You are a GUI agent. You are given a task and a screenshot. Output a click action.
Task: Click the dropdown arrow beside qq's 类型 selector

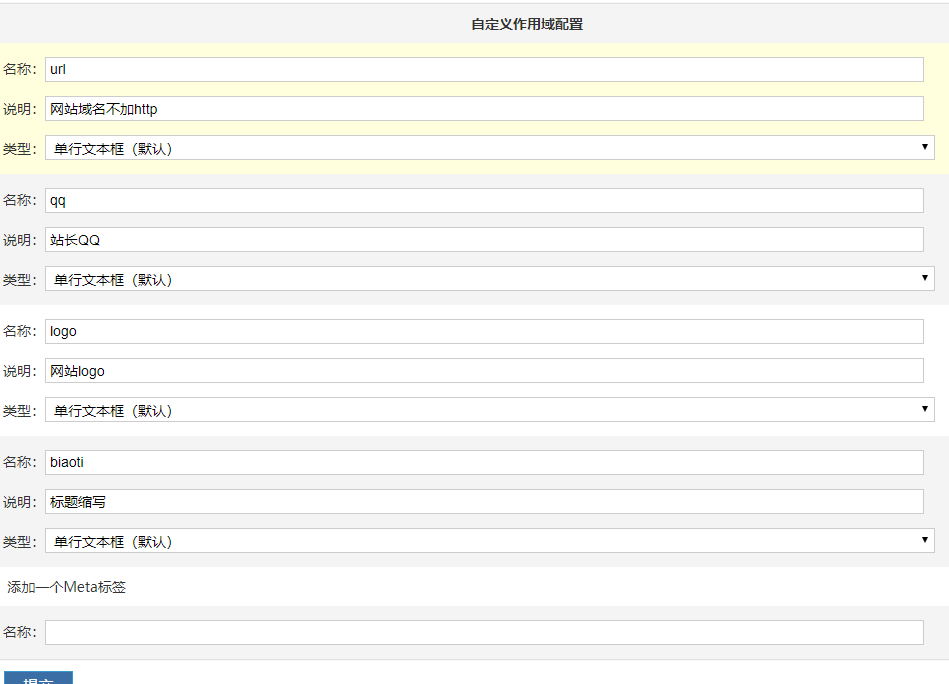coord(925,279)
